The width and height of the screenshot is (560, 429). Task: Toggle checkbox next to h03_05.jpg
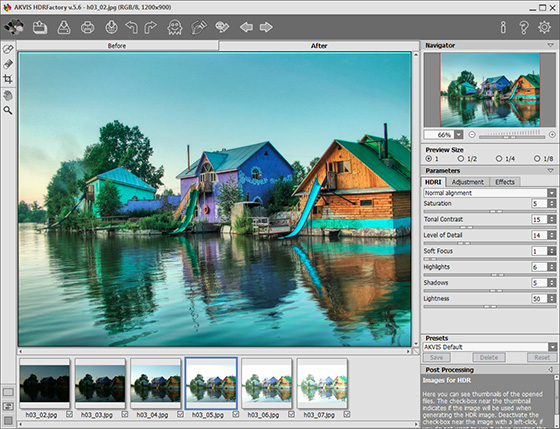click(x=236, y=414)
